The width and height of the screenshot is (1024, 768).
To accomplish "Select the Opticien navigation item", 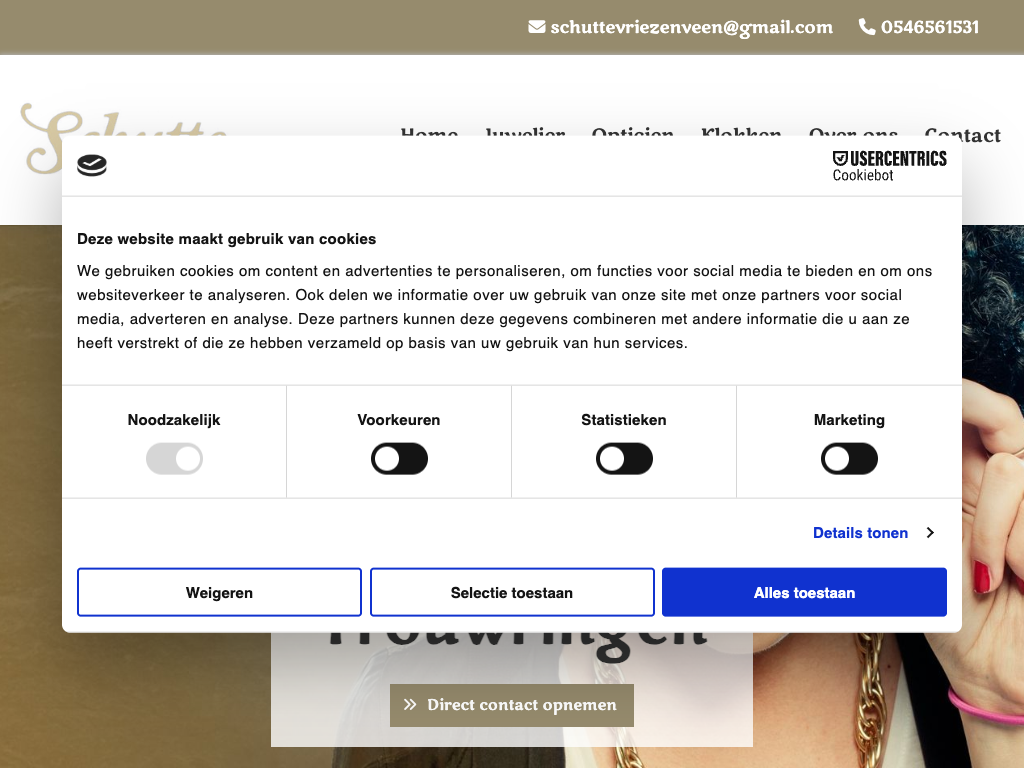I will (632, 132).
